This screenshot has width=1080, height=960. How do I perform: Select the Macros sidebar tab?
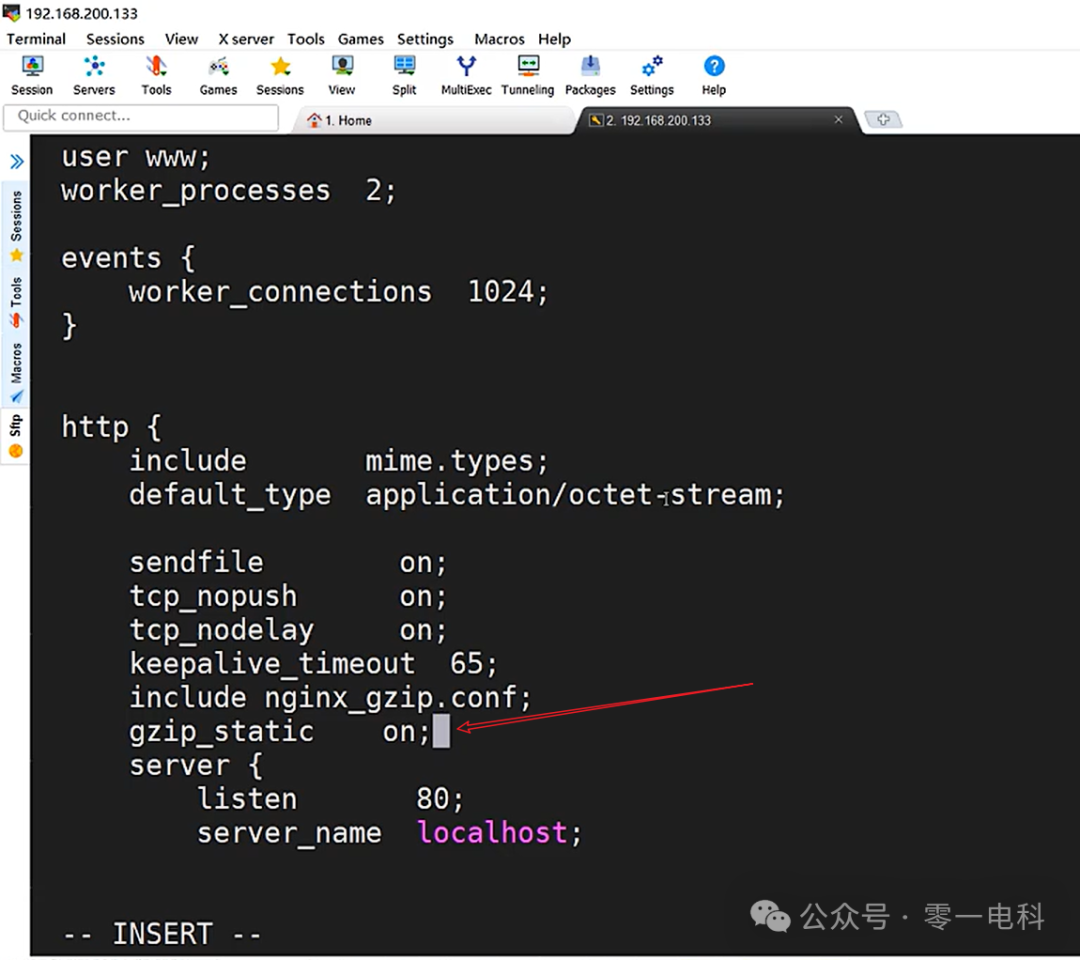click(15, 360)
